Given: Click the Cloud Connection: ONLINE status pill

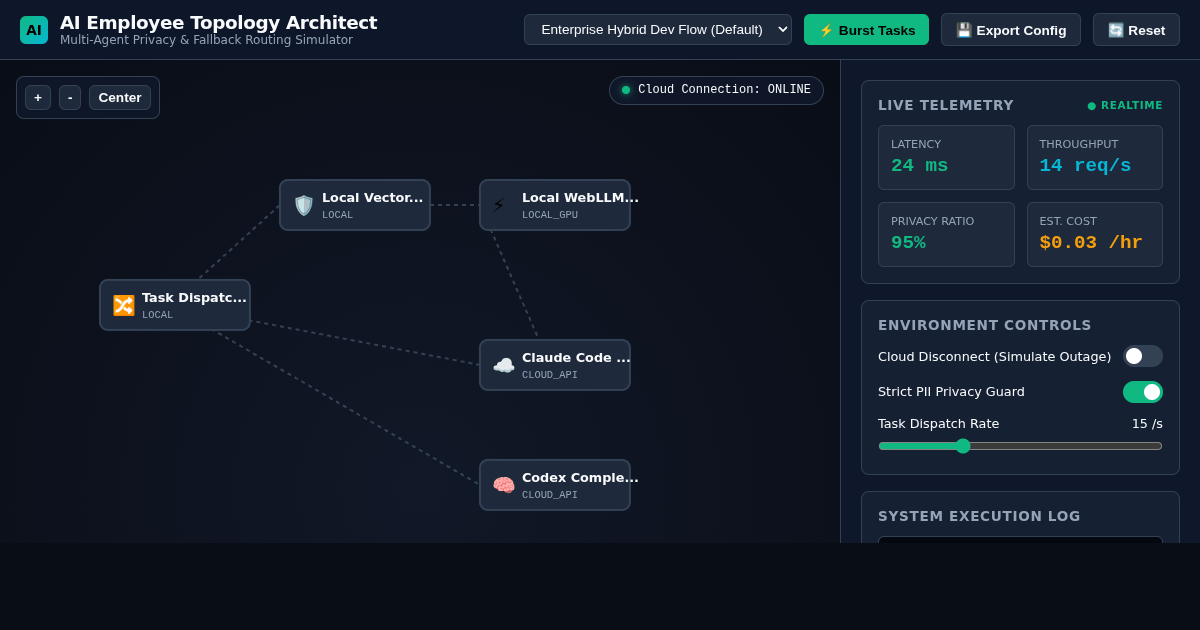Looking at the screenshot, I should tap(716, 90).
